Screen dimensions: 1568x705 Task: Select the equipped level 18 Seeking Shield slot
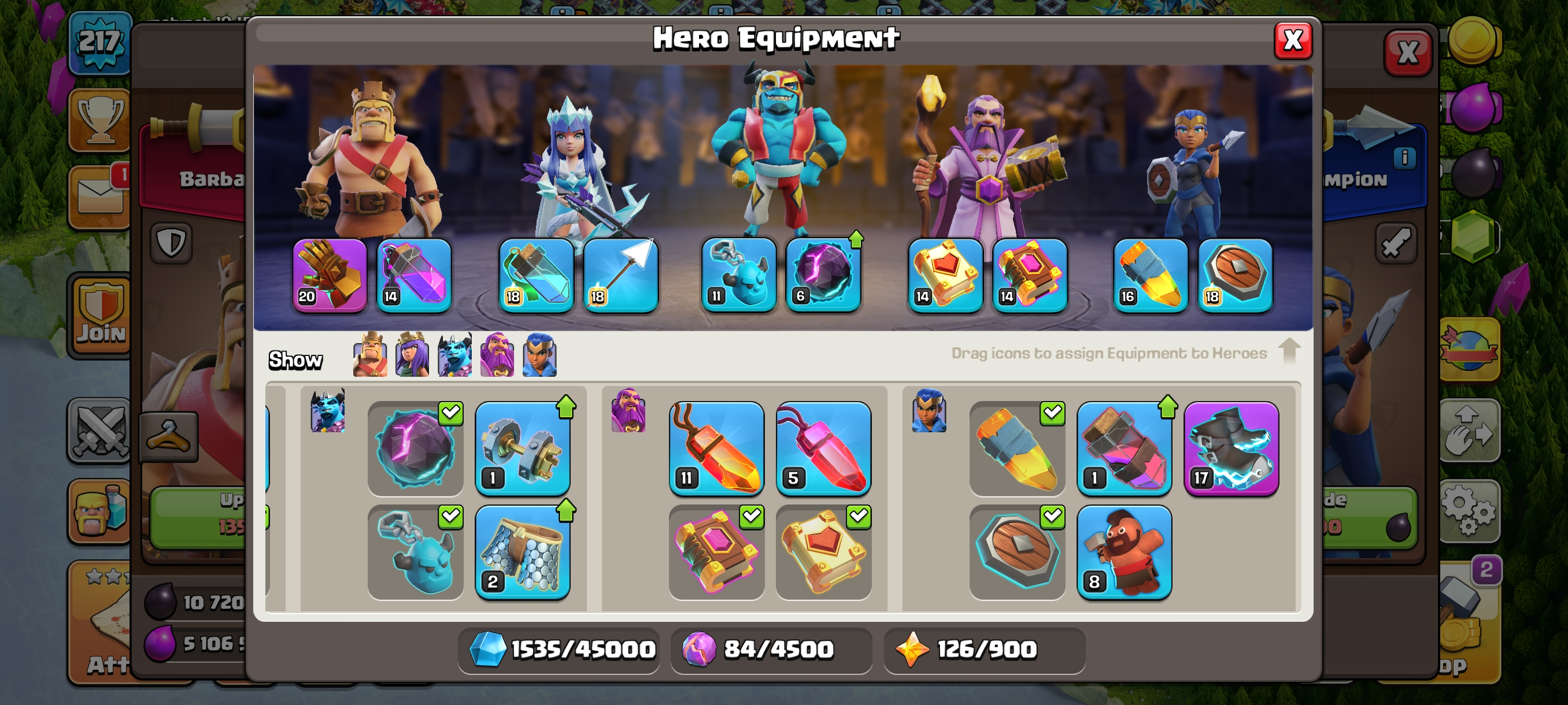(x=1234, y=275)
